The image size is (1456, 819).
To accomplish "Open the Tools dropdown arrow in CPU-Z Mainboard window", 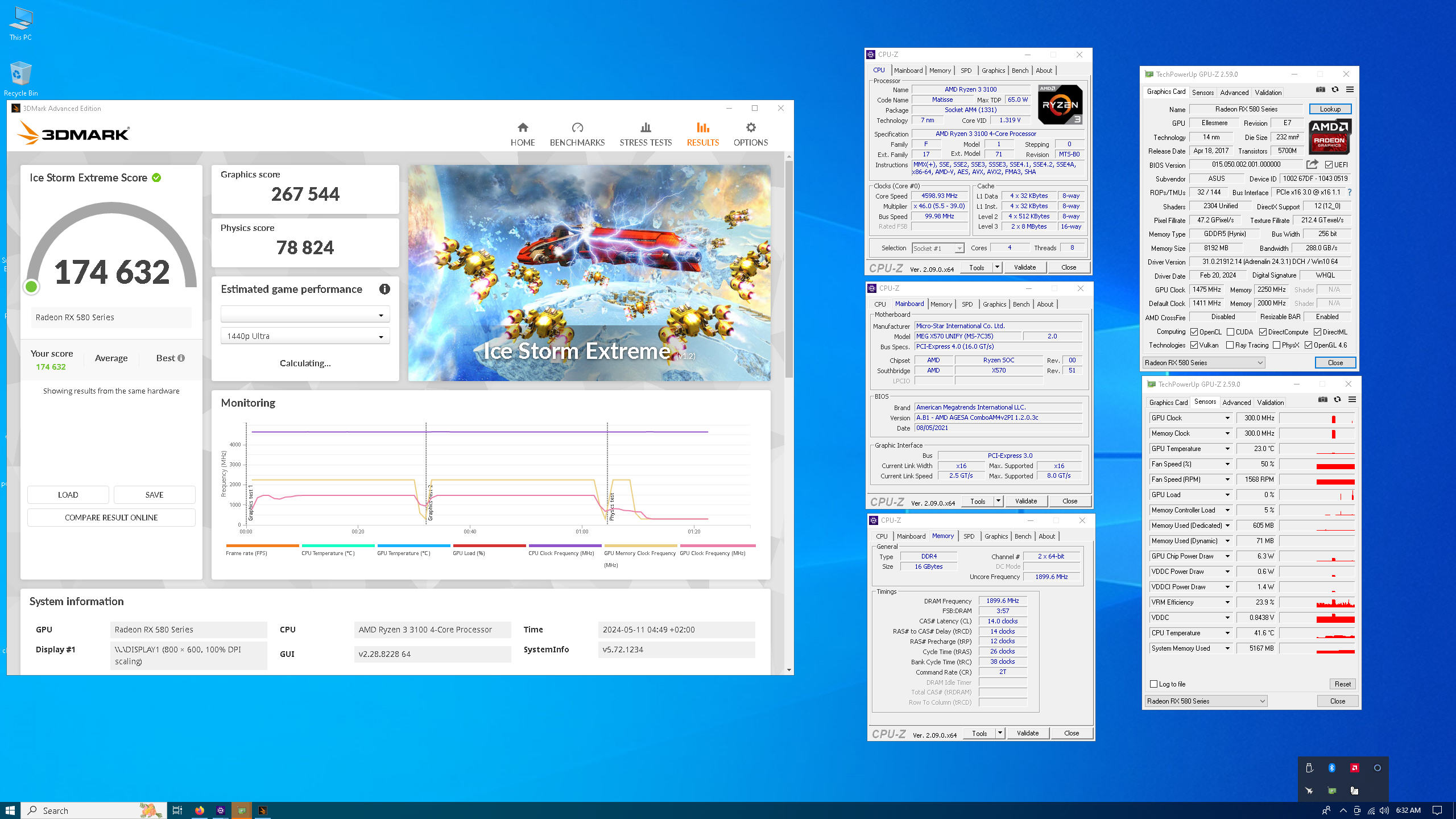I will click(x=998, y=501).
